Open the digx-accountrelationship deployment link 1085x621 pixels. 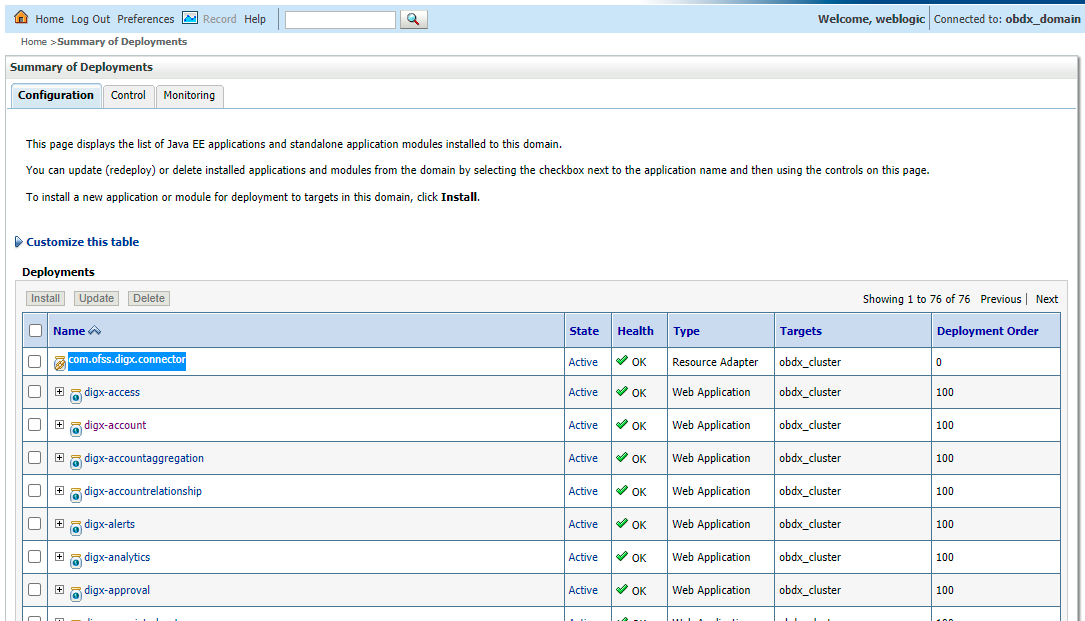coord(143,491)
